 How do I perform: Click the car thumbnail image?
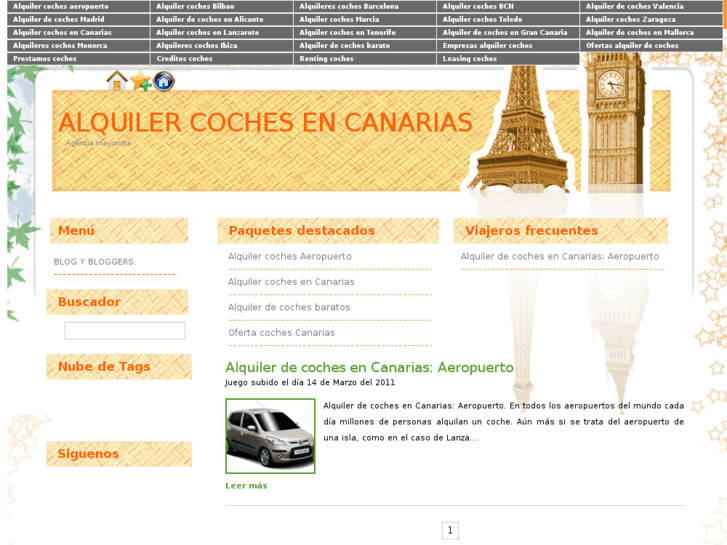(270, 436)
